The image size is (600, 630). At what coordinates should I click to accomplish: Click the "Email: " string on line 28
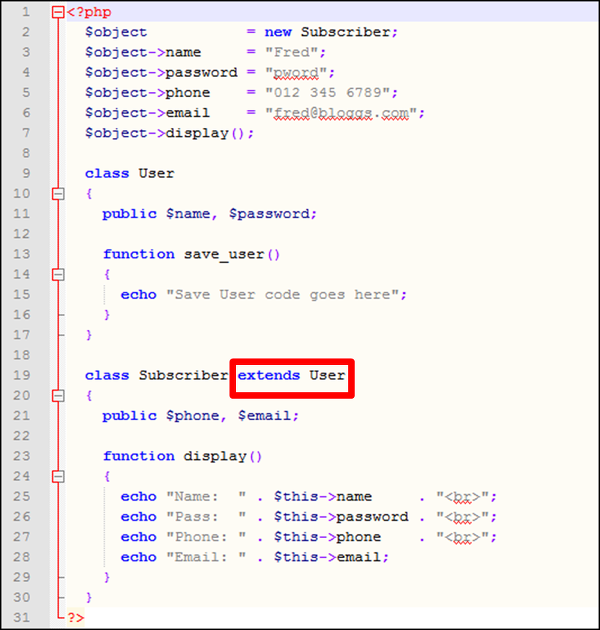click(206, 557)
